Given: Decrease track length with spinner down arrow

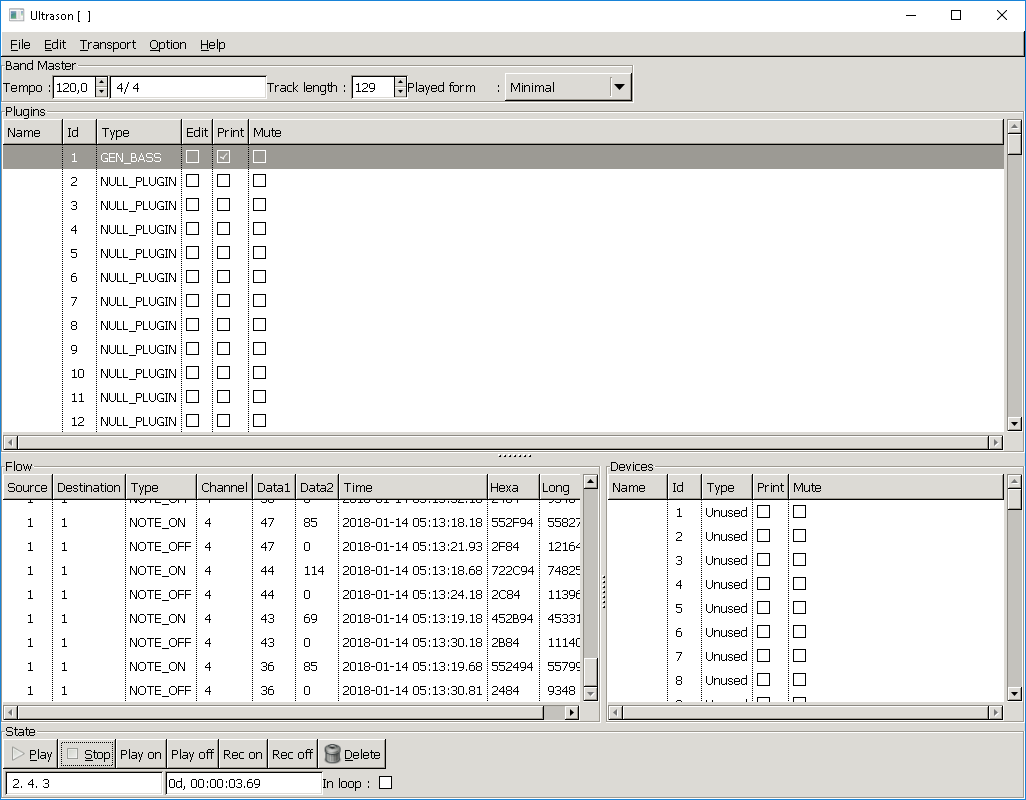Looking at the screenshot, I should [x=400, y=93].
